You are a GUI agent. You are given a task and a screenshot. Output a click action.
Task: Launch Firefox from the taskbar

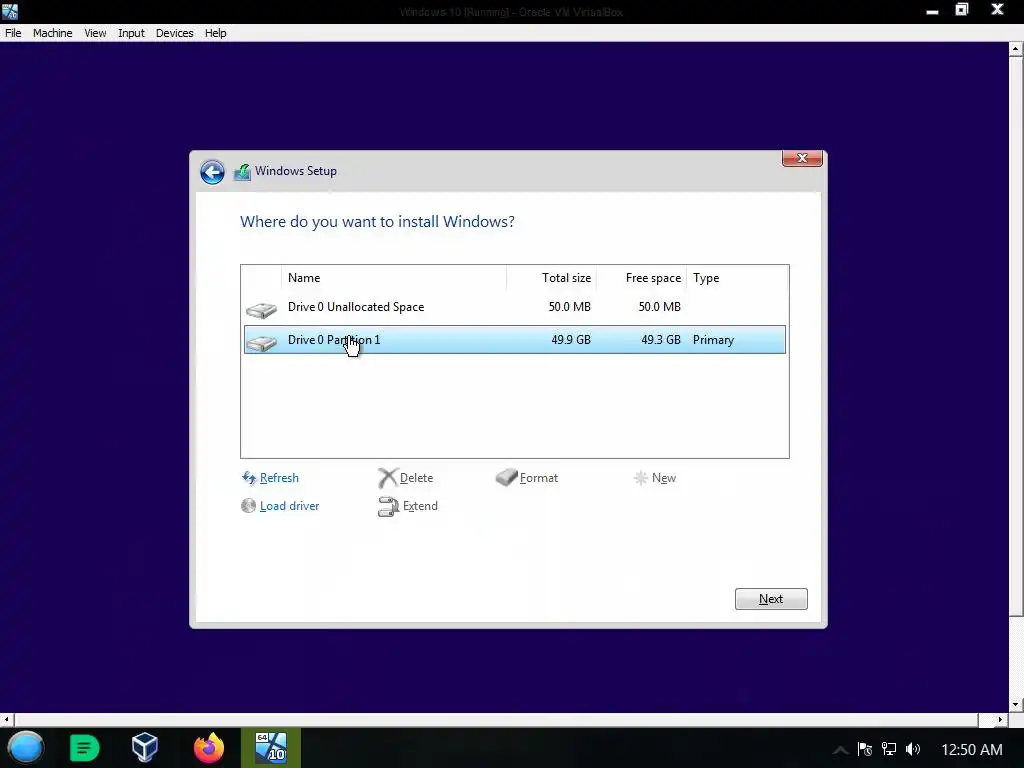pos(209,748)
